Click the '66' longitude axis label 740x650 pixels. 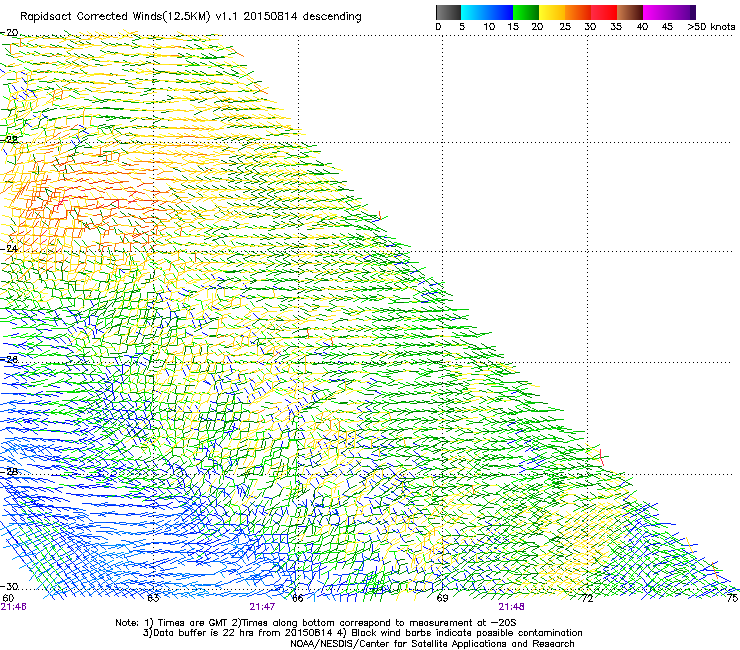pyautogui.click(x=298, y=598)
